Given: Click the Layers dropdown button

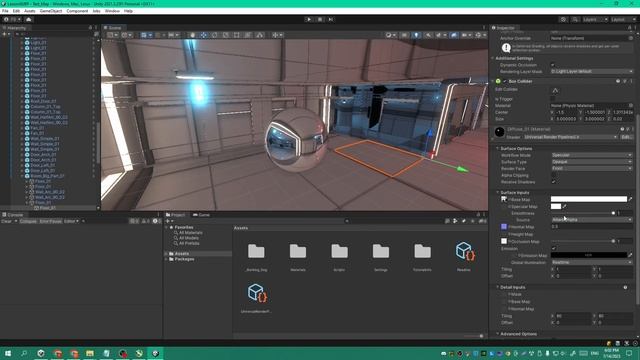Looking at the screenshot, I should pyautogui.click(x=595, y=19).
